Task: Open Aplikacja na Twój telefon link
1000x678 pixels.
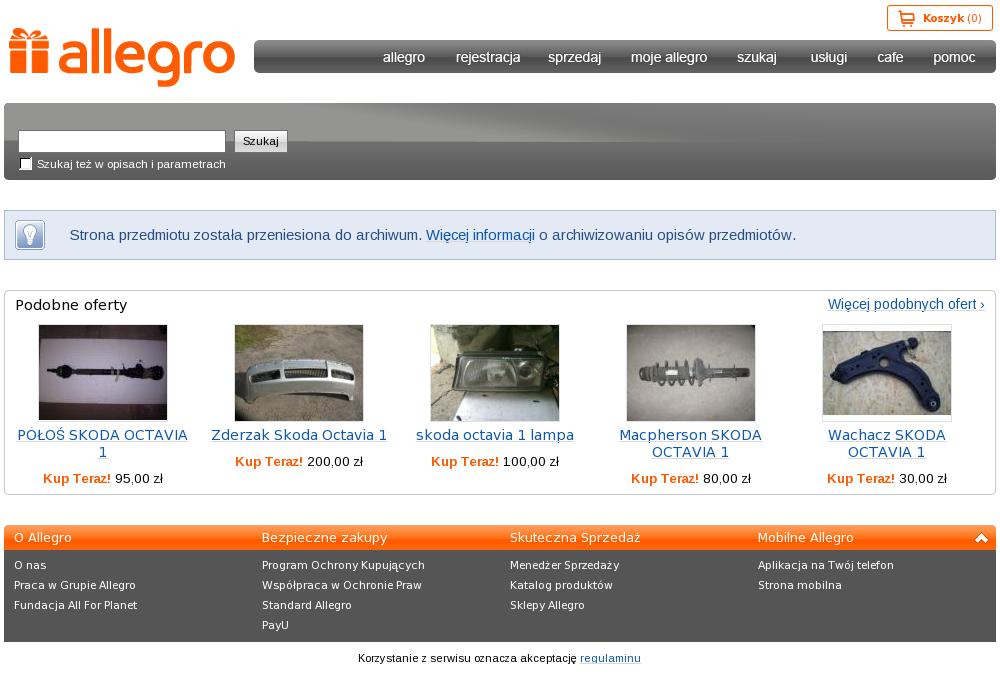Action: point(826,565)
